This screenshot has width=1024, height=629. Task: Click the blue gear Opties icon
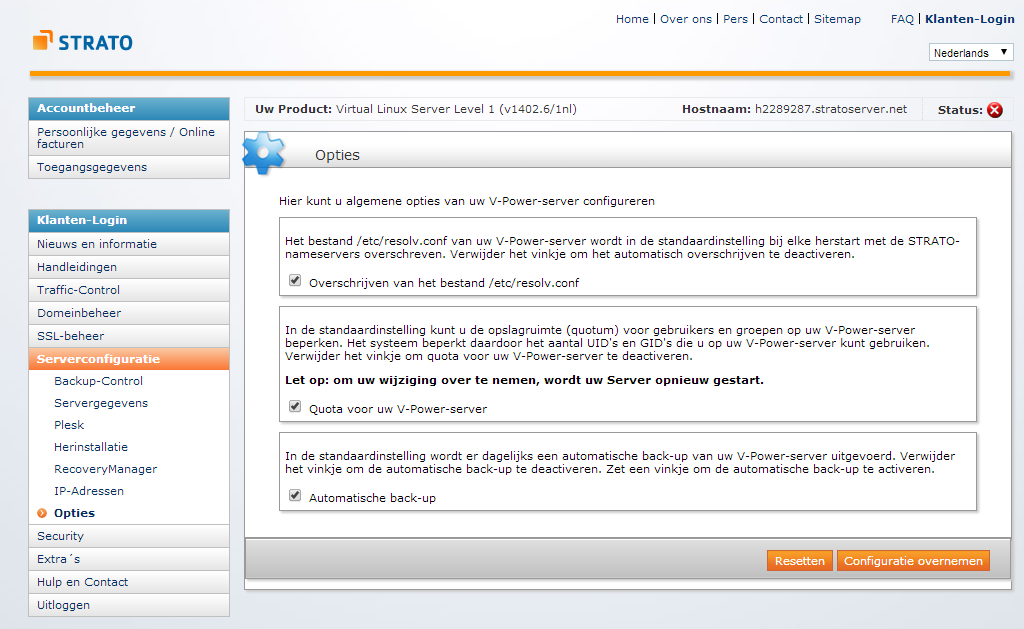click(264, 153)
